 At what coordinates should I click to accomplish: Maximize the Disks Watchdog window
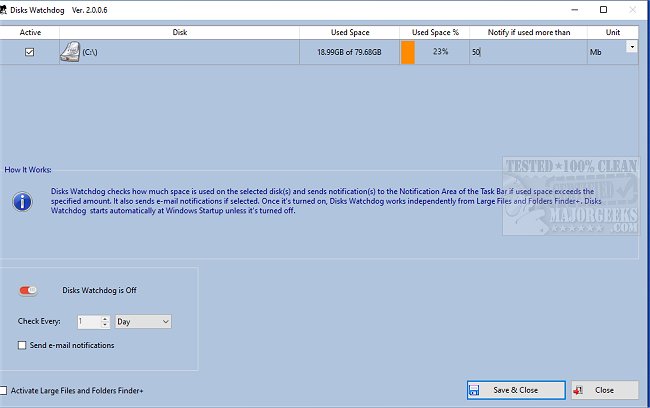(604, 10)
